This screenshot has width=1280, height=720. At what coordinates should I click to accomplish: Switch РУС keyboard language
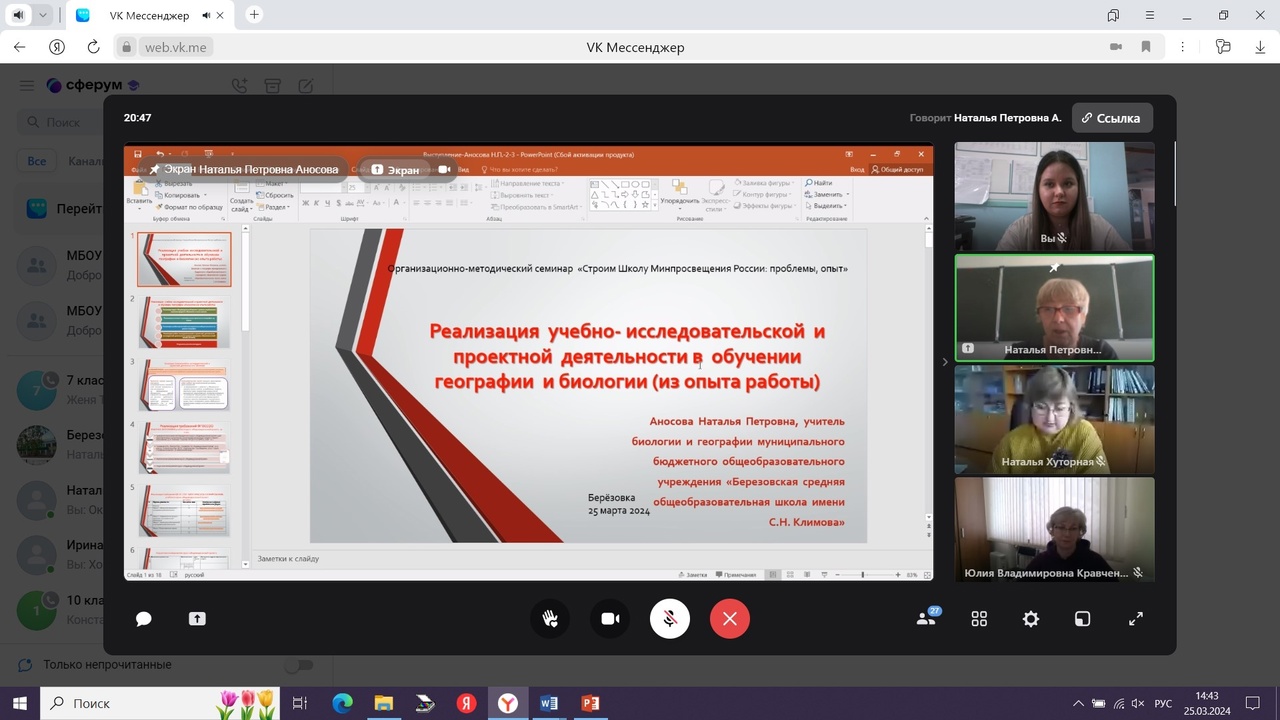click(1163, 703)
